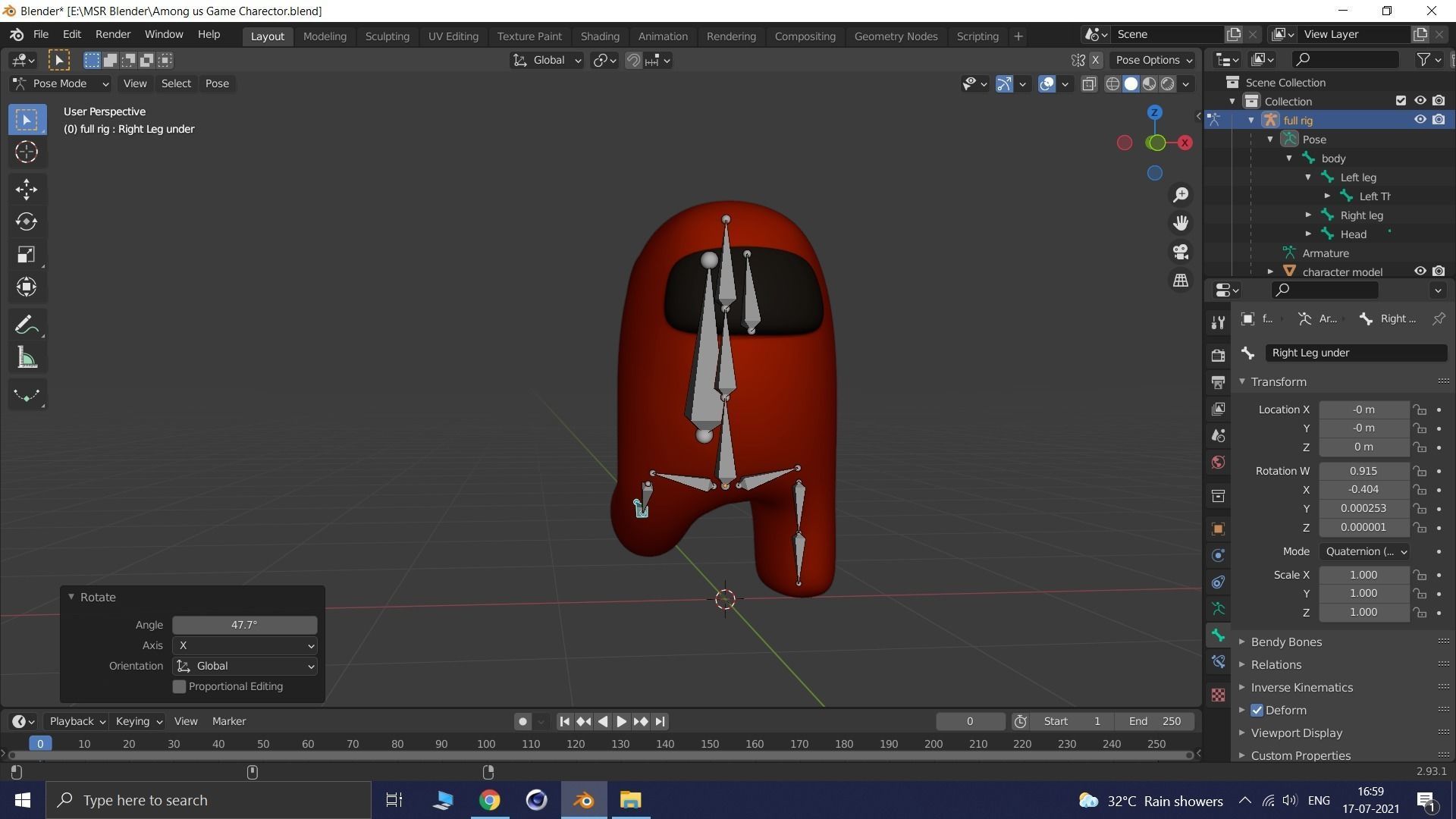Open Global transform orientation dropdown
Image resolution: width=1456 pixels, height=819 pixels.
[x=546, y=60]
